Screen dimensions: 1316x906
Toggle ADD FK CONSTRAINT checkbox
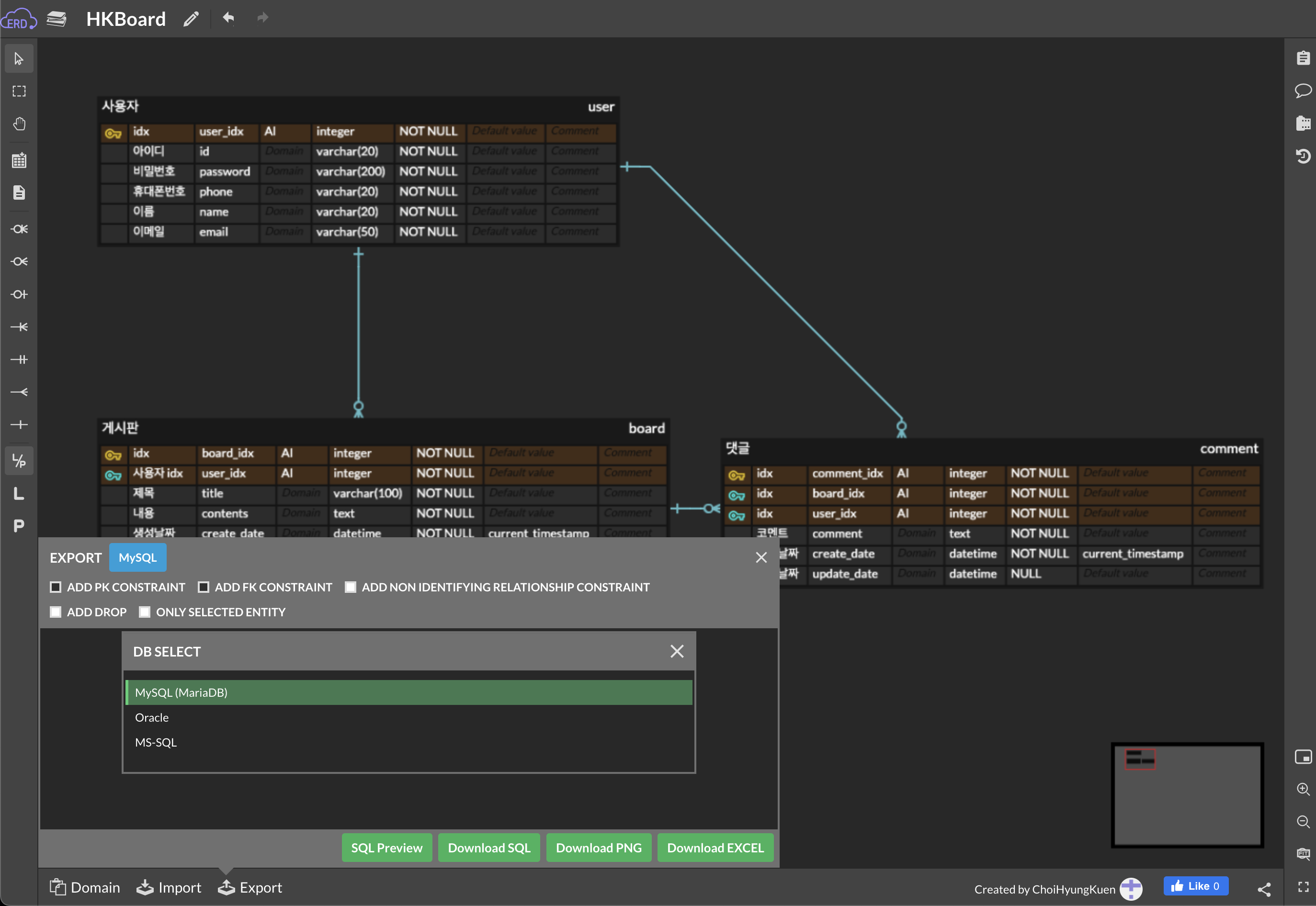pos(203,587)
